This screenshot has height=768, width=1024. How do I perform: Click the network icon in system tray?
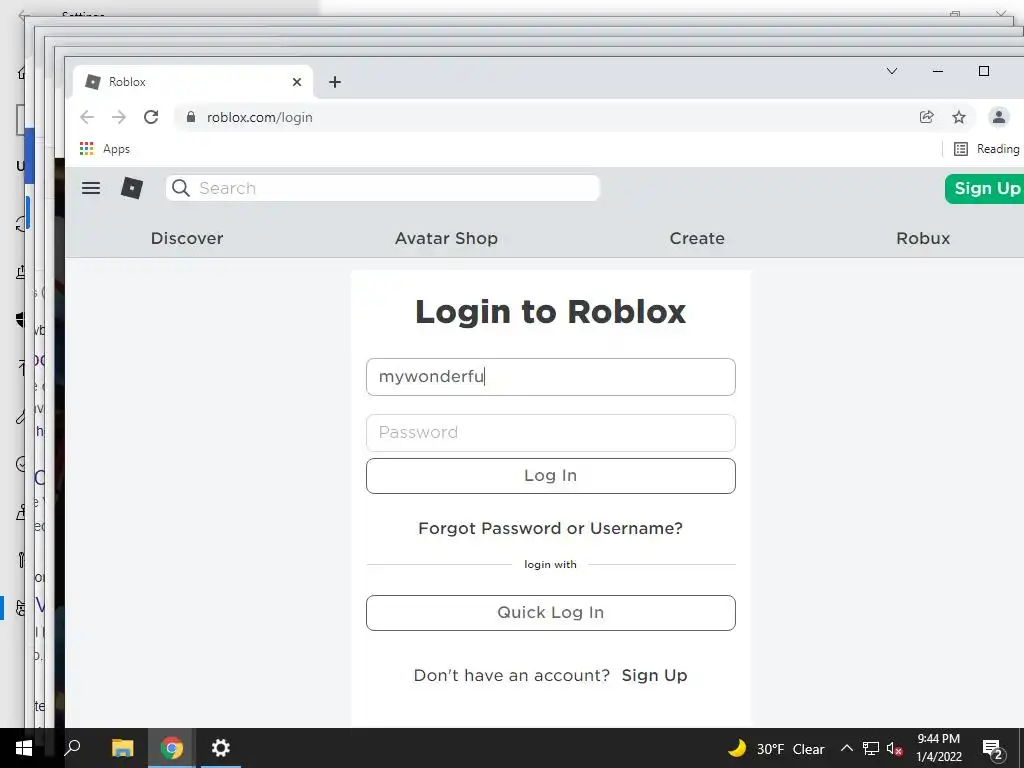point(871,748)
